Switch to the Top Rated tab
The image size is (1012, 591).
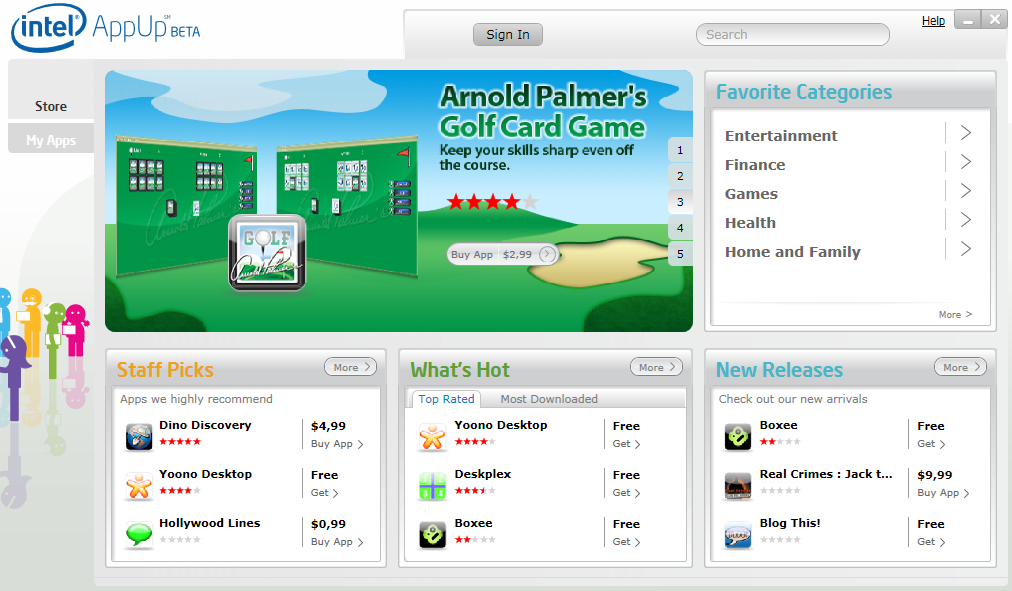tap(446, 399)
